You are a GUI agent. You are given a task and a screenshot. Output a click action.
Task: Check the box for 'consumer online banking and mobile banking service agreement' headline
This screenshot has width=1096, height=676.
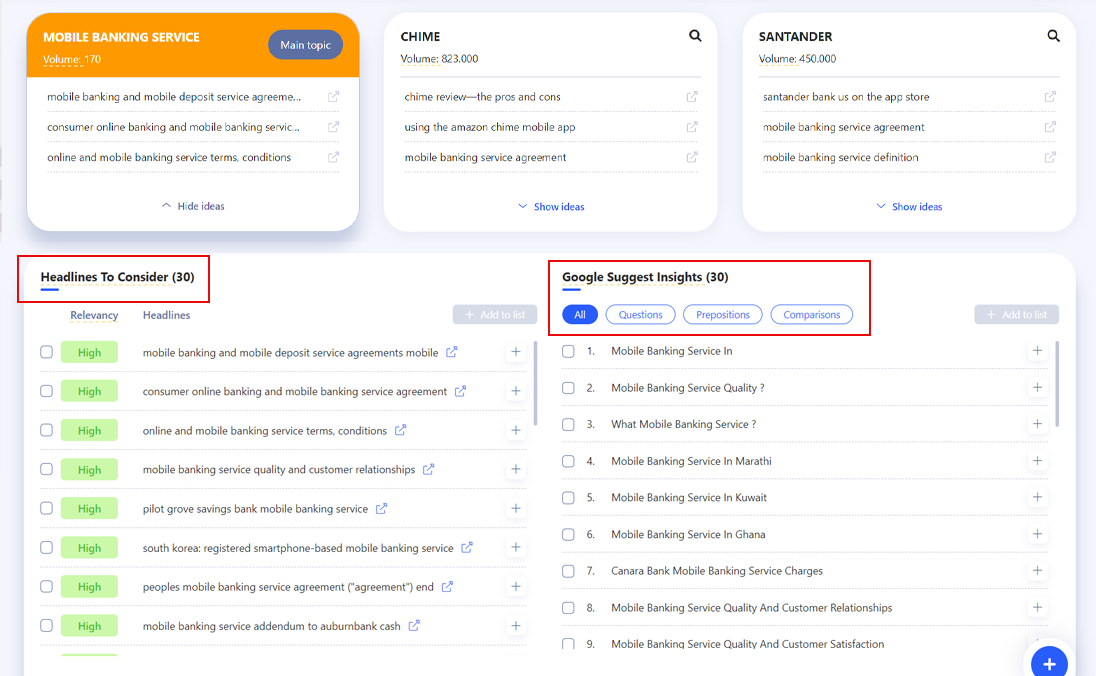(x=46, y=391)
